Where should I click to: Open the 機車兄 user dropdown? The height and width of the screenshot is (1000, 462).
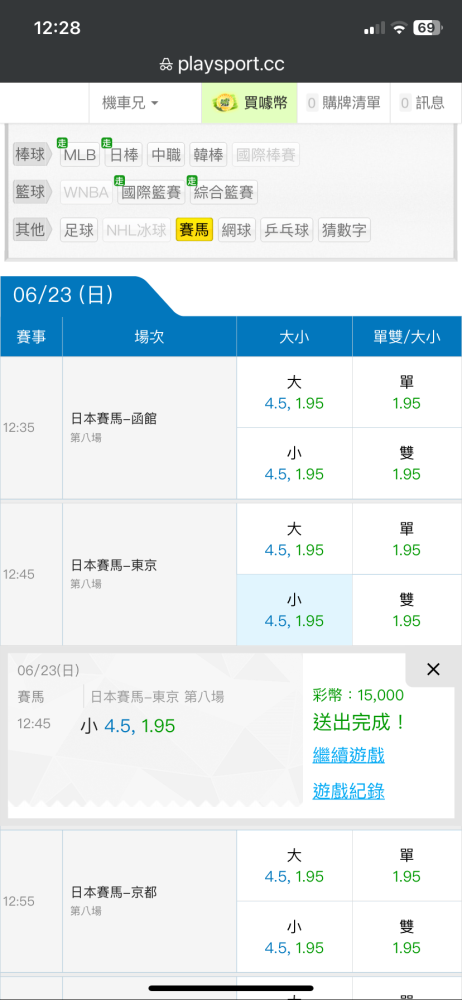[130, 103]
